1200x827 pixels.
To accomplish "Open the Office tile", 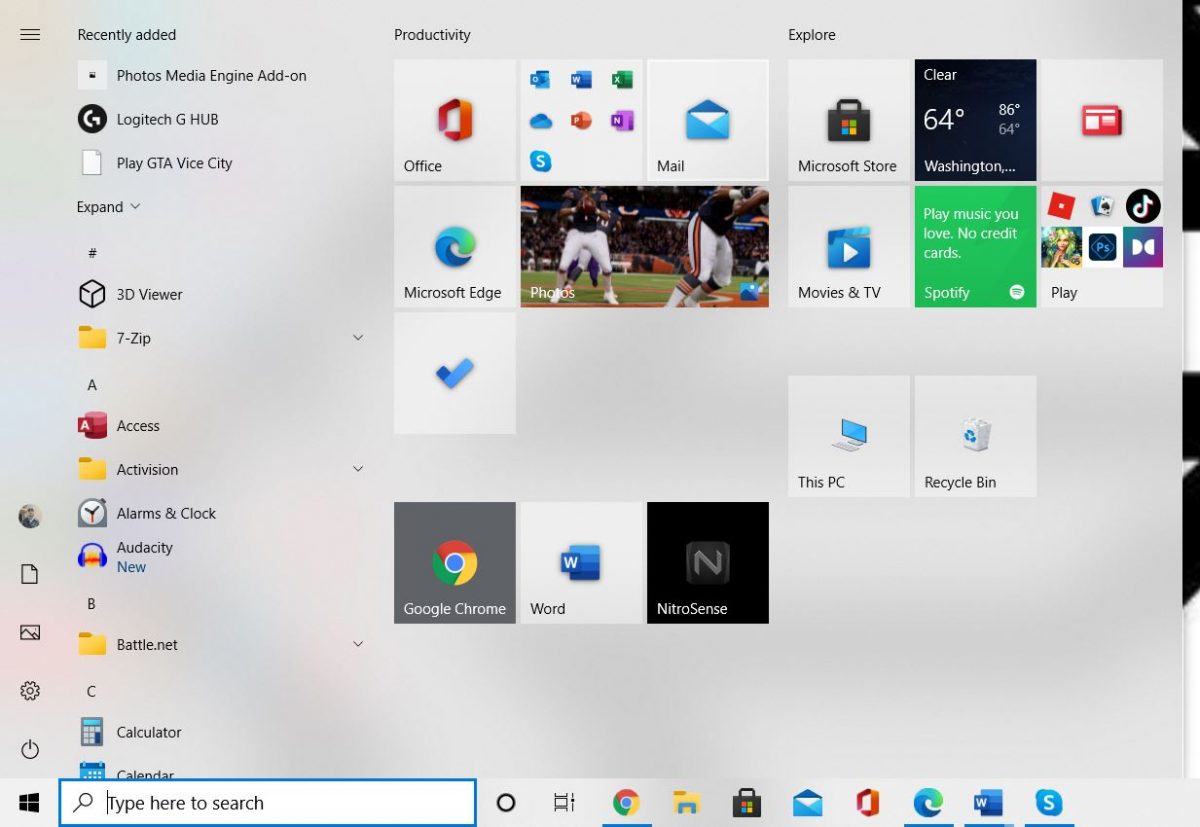I will [x=454, y=120].
